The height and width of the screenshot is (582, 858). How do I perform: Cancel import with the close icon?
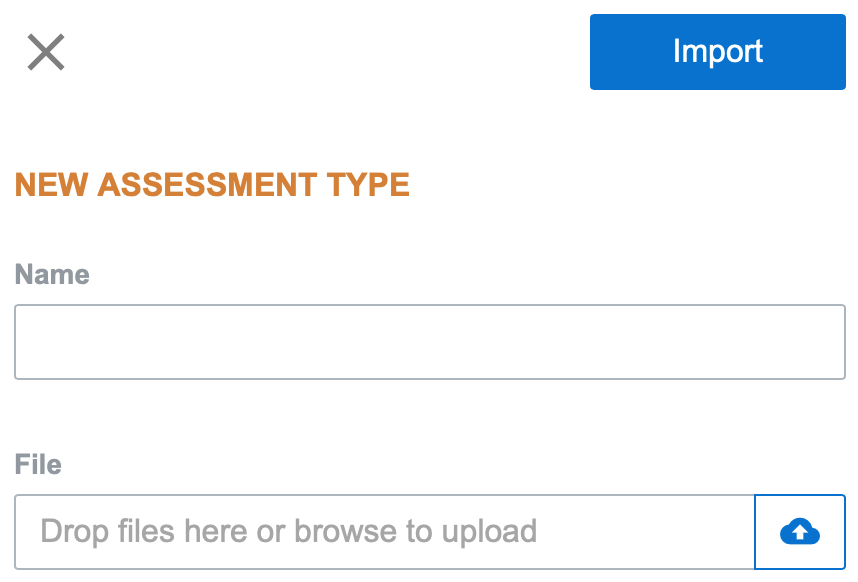tap(46, 52)
